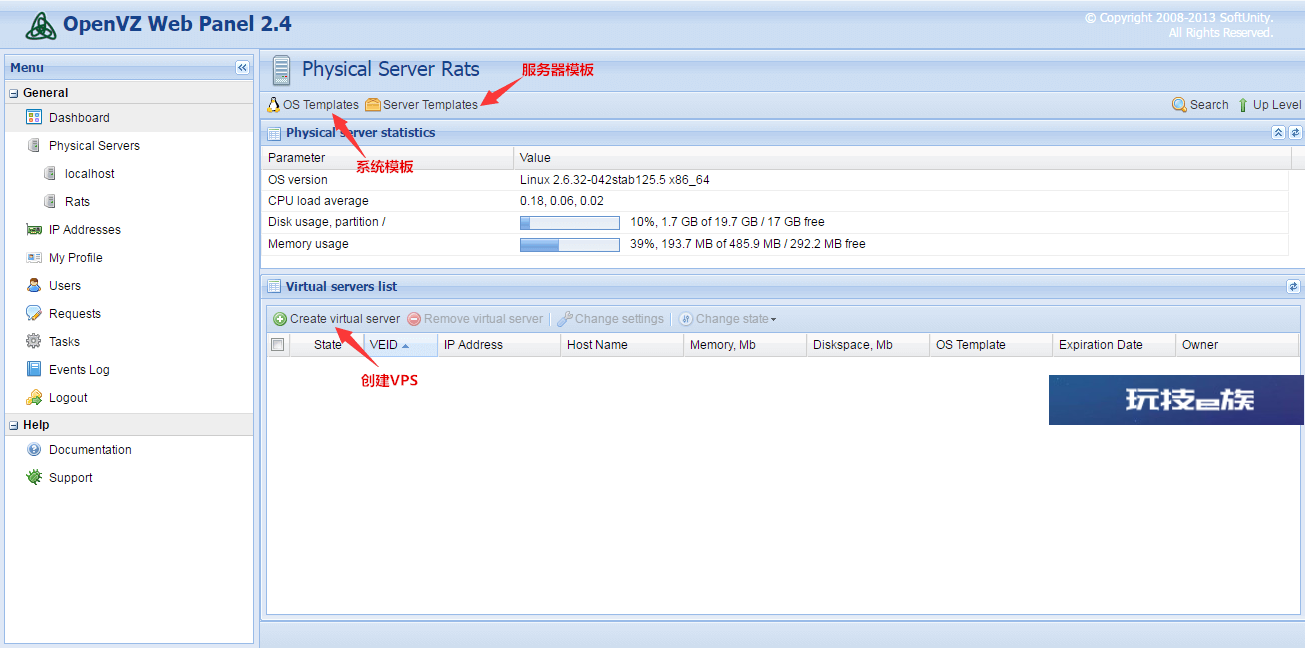Log out via the Logout menu item
The height and width of the screenshot is (648, 1305).
point(68,397)
